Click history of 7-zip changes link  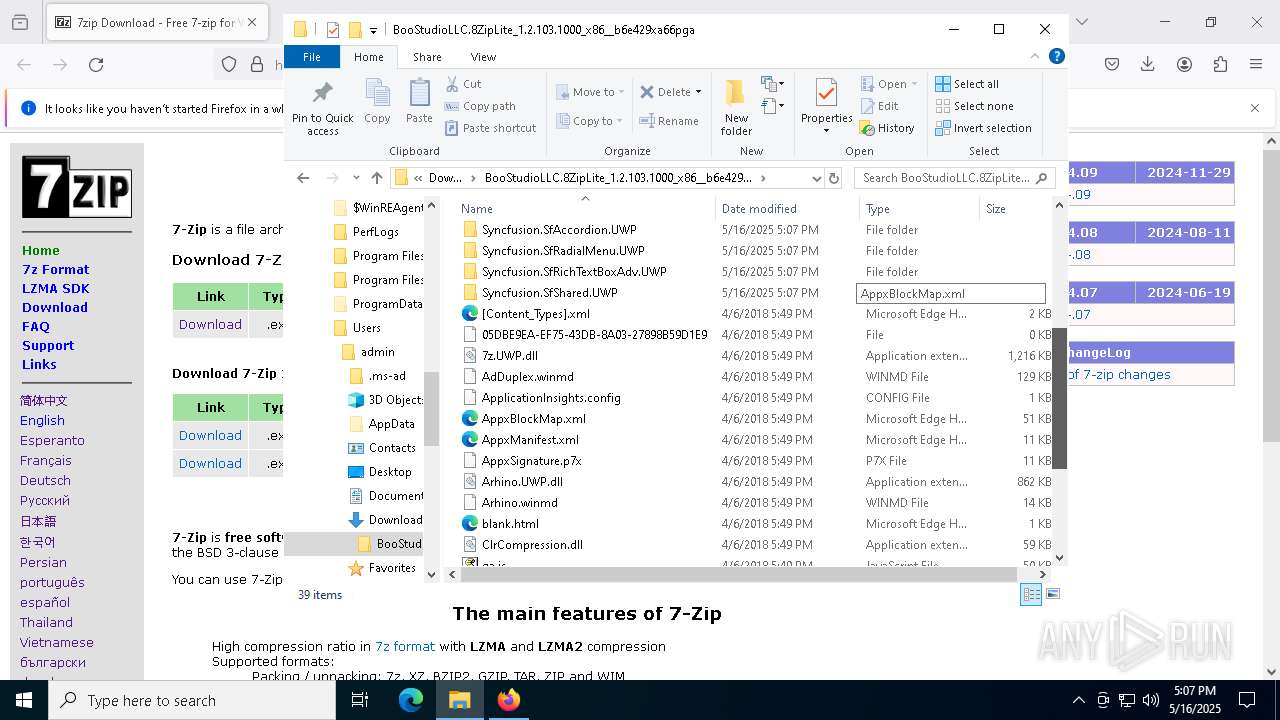pos(1119,374)
